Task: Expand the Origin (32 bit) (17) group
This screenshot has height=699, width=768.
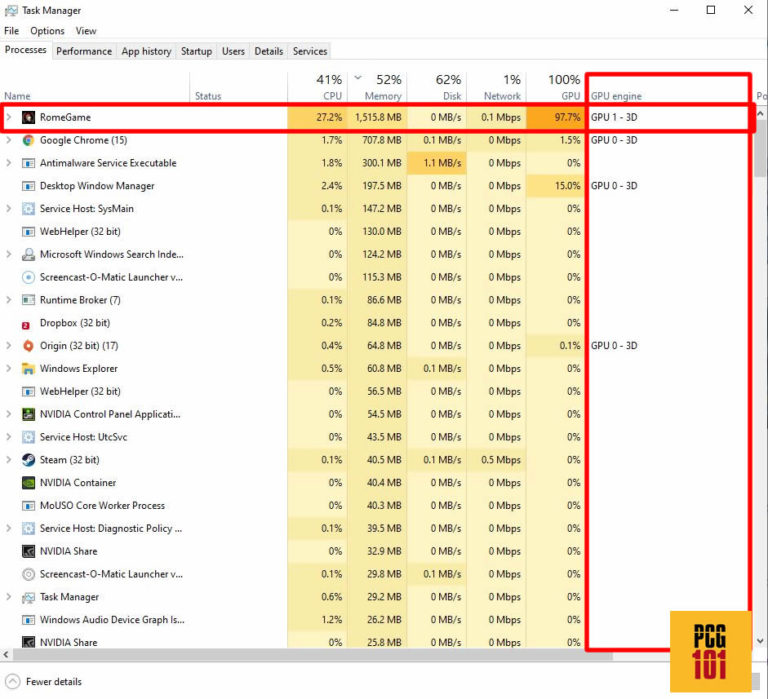Action: tap(8, 346)
